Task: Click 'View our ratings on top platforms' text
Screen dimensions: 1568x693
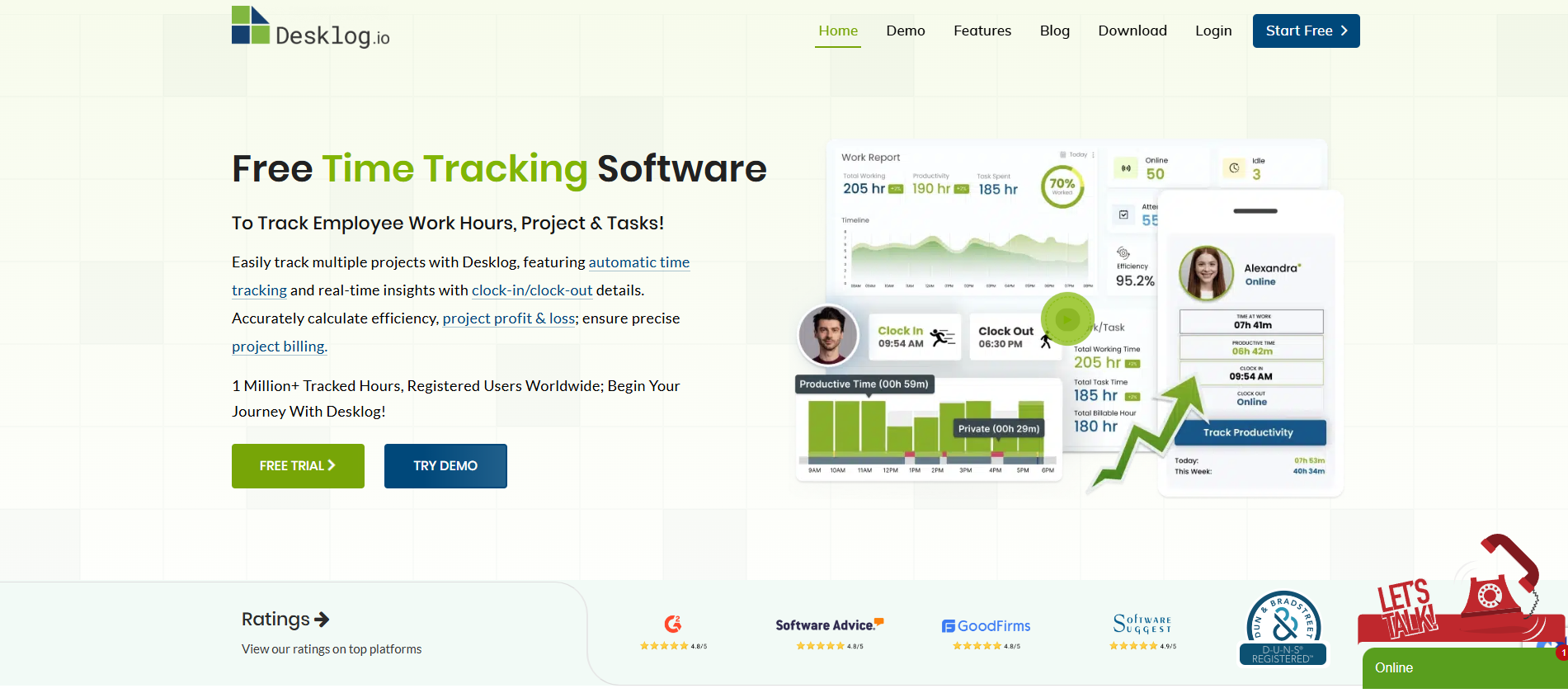Action: tap(332, 649)
